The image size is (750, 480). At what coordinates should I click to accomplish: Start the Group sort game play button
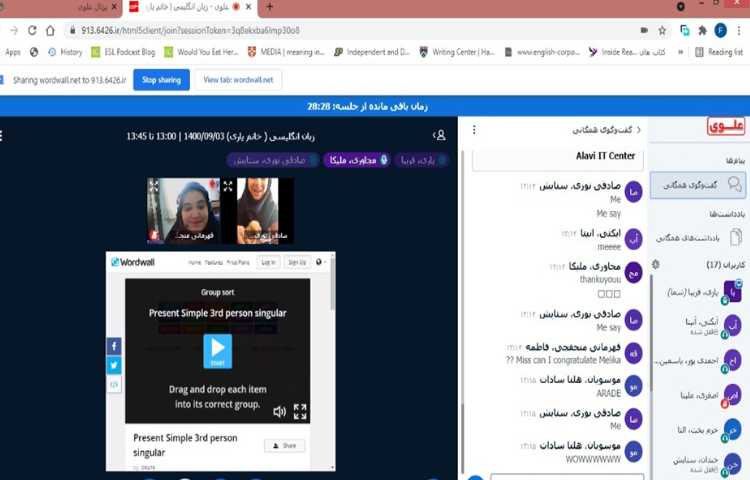point(218,351)
